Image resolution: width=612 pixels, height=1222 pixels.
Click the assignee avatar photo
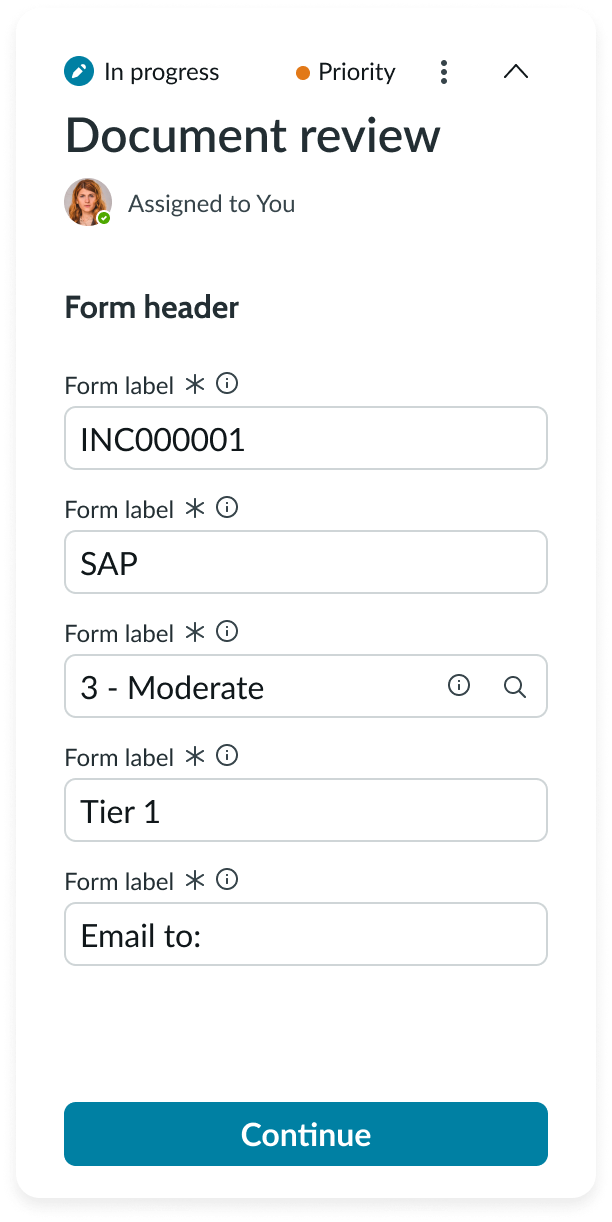(88, 202)
